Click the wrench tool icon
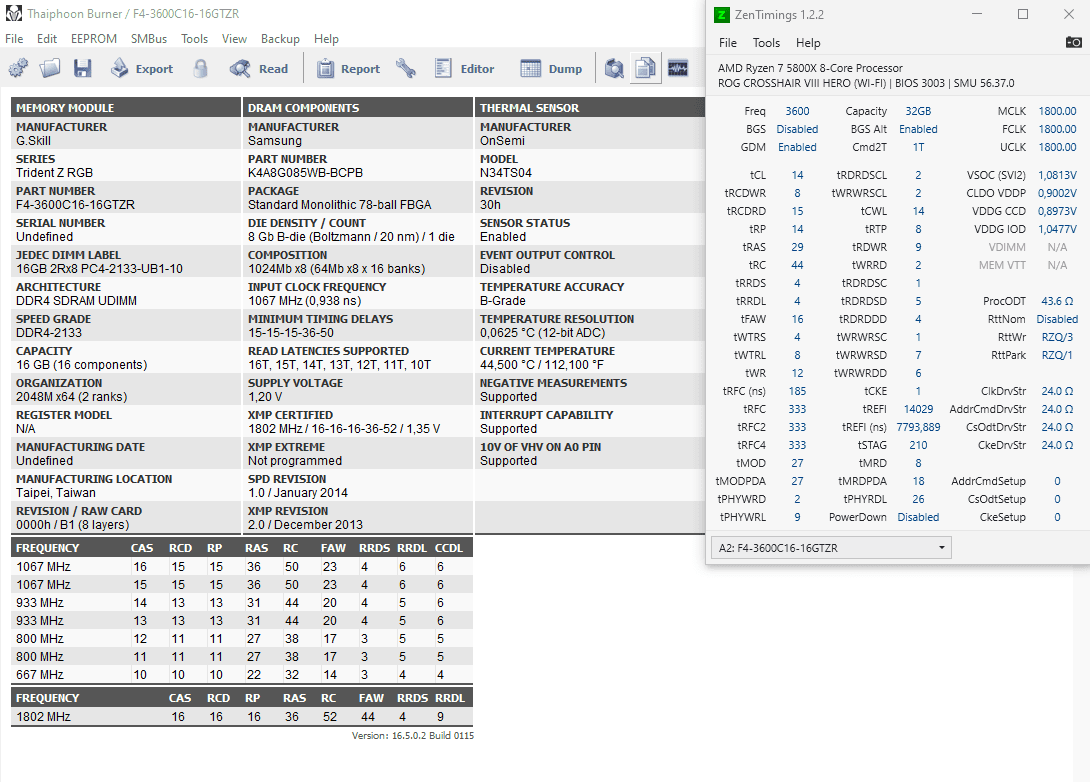1090x782 pixels. (x=406, y=68)
